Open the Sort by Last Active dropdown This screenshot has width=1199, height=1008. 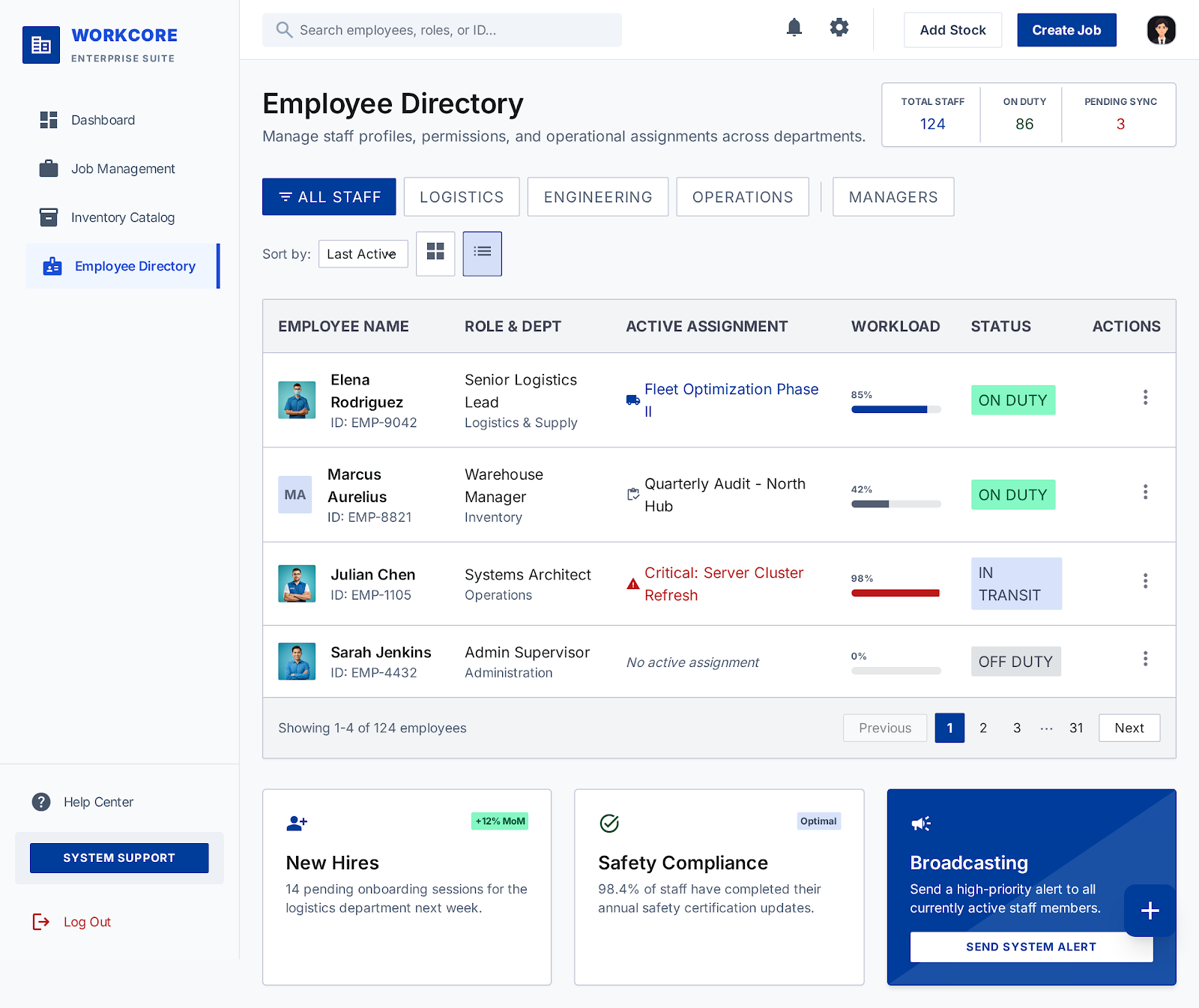(x=363, y=253)
